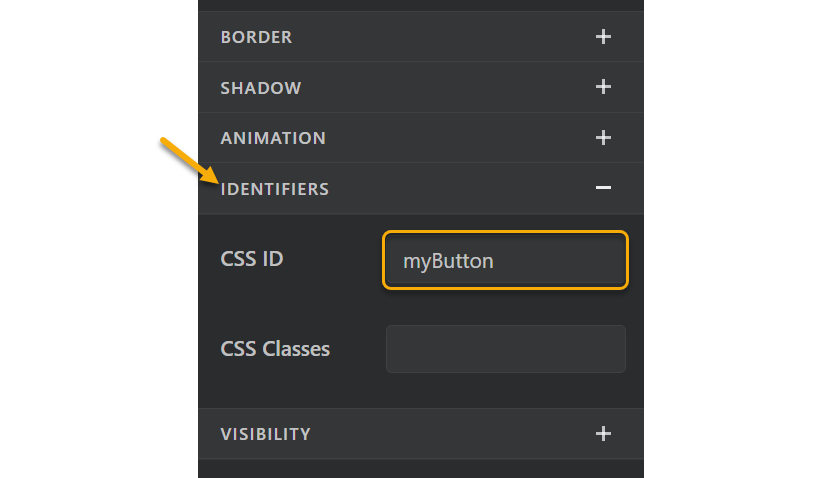This screenshot has width=831, height=478.
Task: Click the empty space right of the BORDER label
Action: point(440,37)
